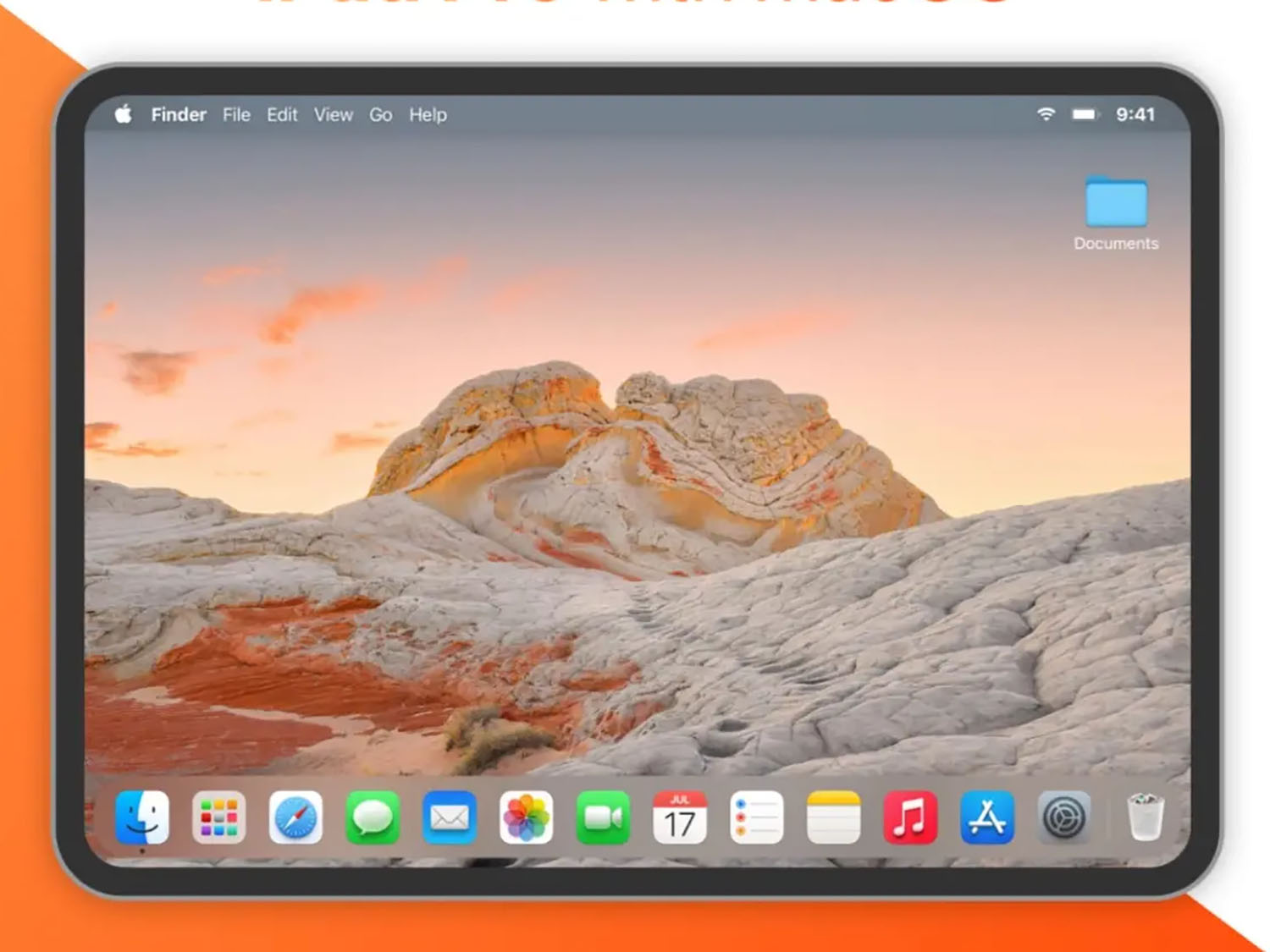Select the Documents folder on desktop

(1116, 203)
